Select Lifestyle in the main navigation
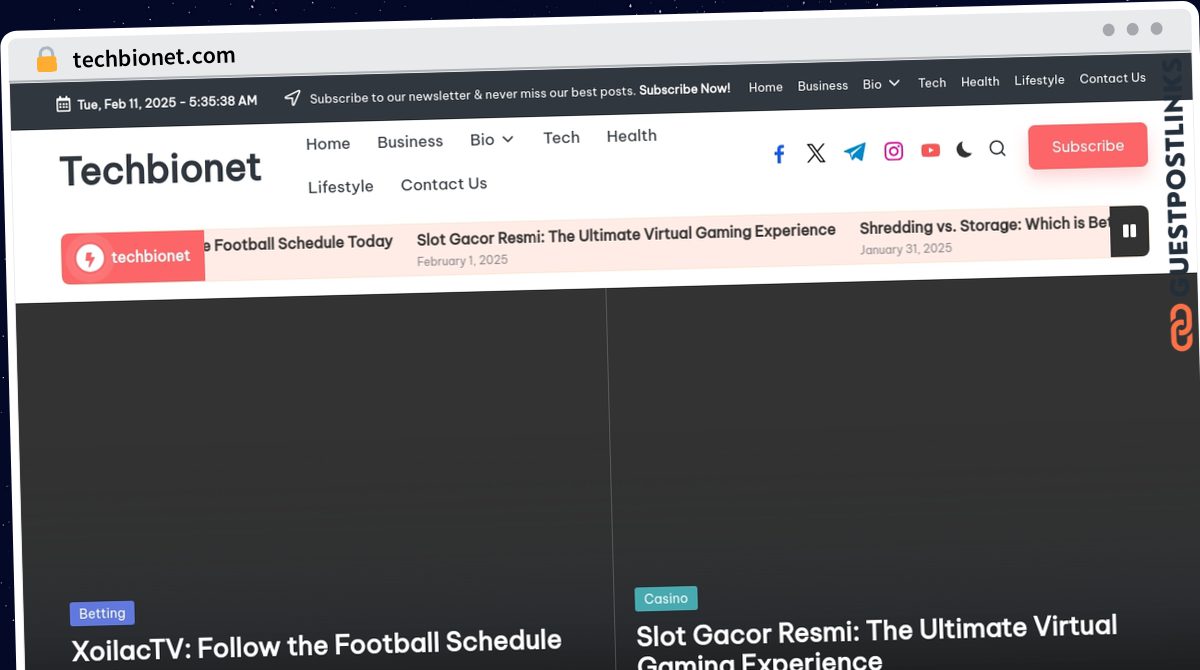1200x670 pixels. (340, 187)
